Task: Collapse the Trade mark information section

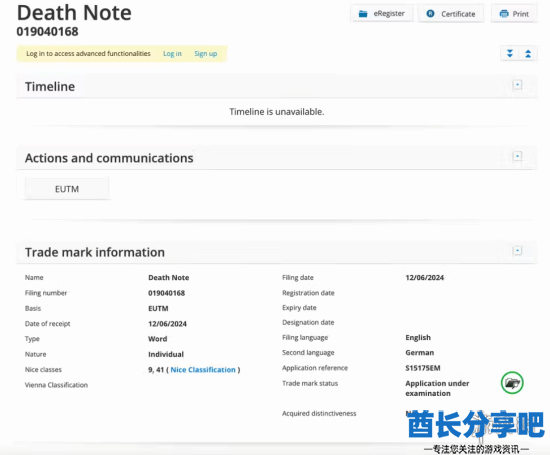Action: [517, 250]
